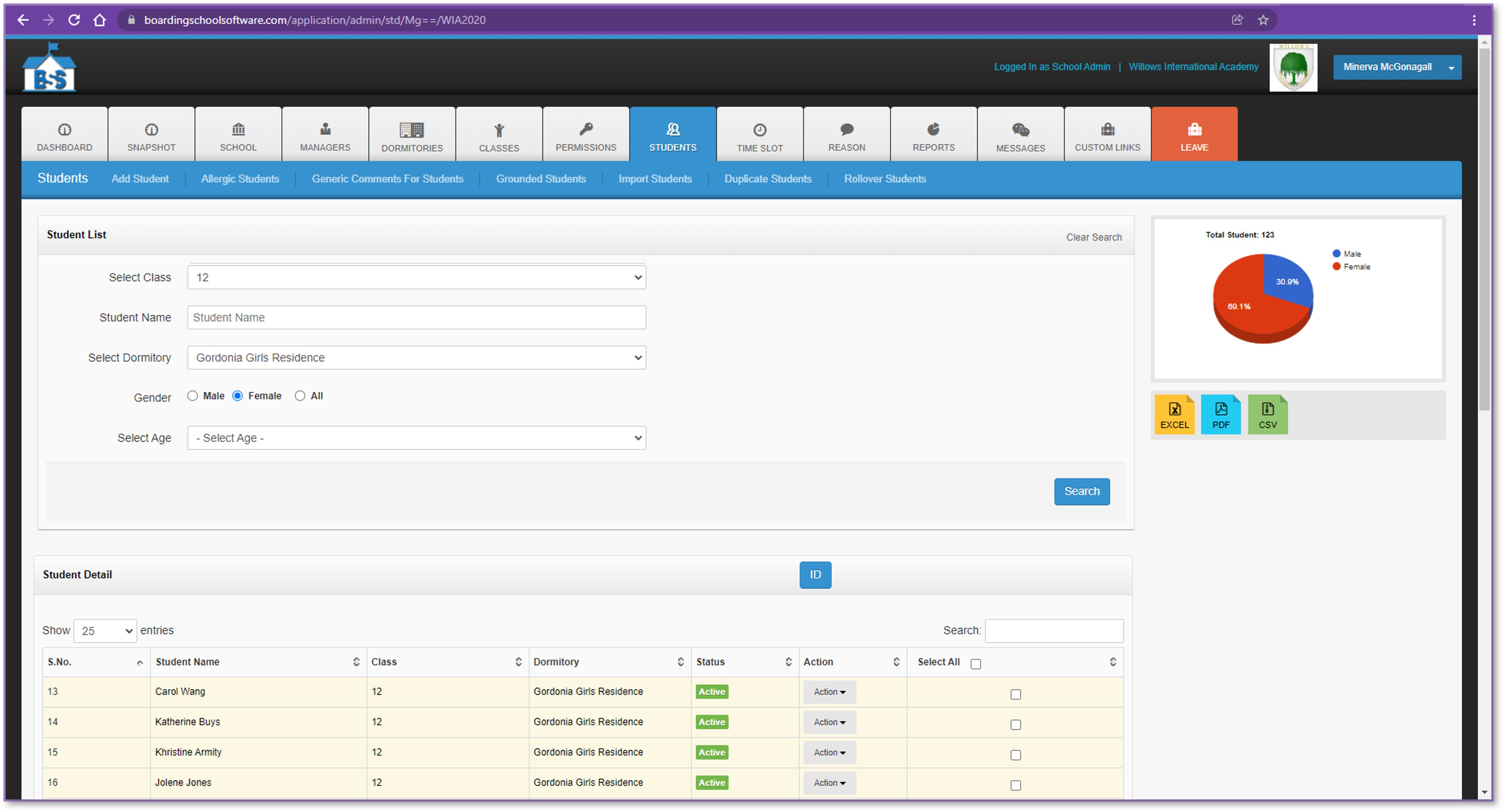The image size is (1504, 812).
Task: Download the student list as PDF
Action: (x=1220, y=414)
